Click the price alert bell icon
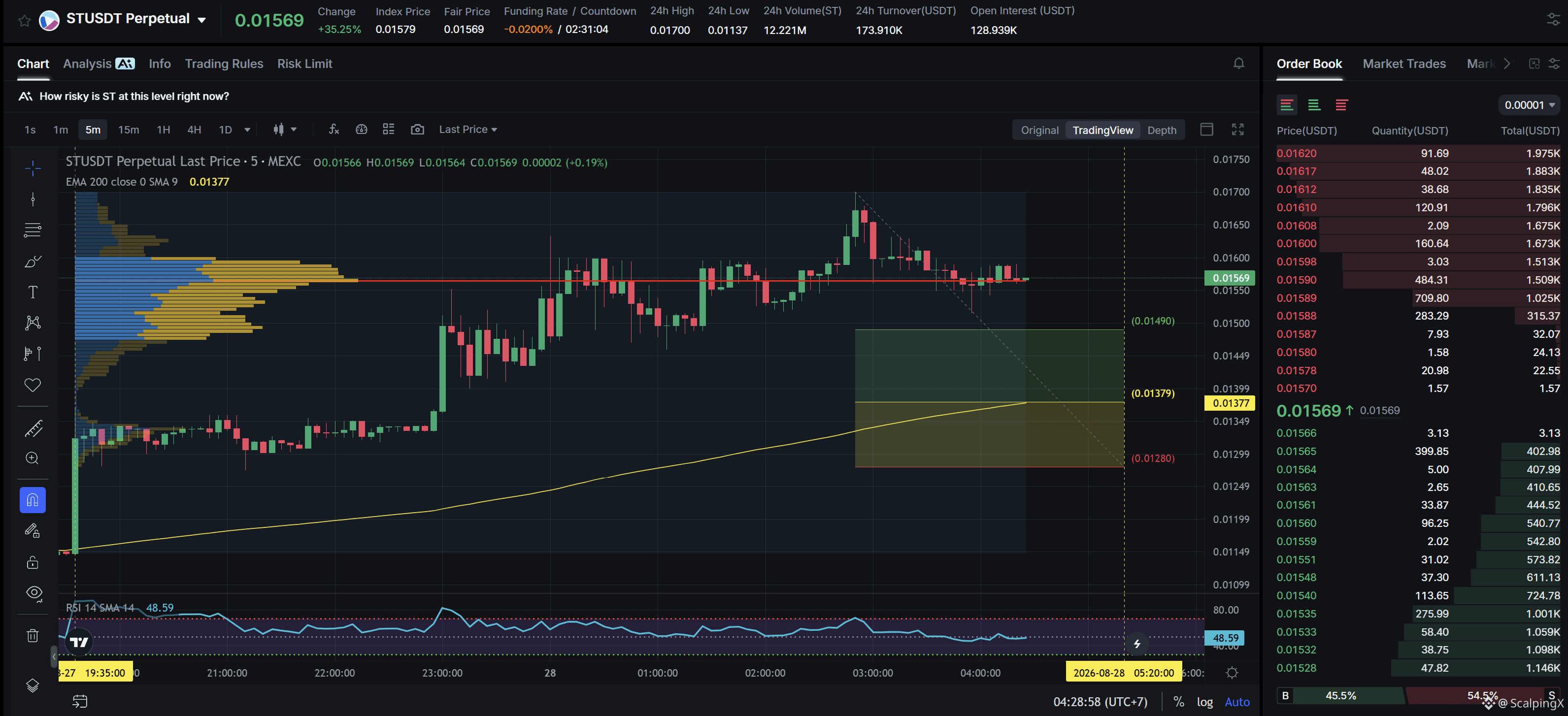Viewport: 1568px width, 716px height. point(1238,63)
